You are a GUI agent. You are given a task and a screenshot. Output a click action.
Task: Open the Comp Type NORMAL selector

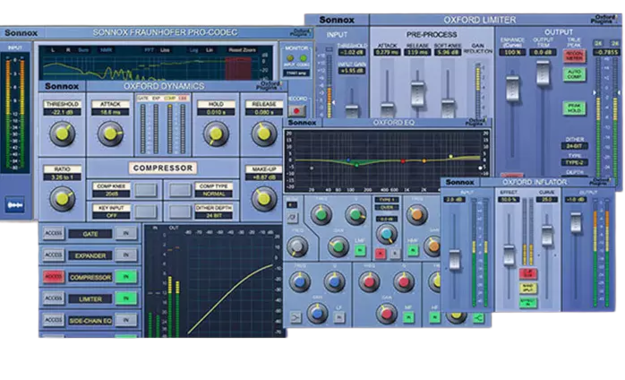[214, 194]
